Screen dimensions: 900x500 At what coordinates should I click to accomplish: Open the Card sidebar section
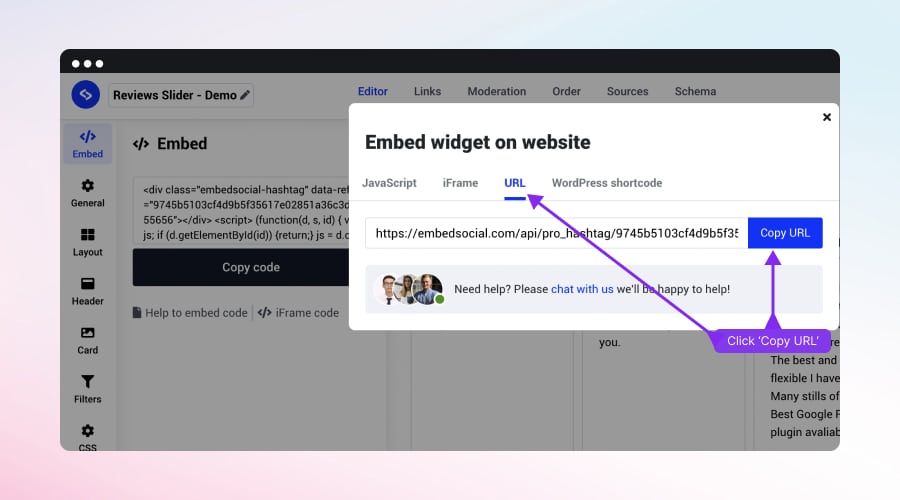87,340
